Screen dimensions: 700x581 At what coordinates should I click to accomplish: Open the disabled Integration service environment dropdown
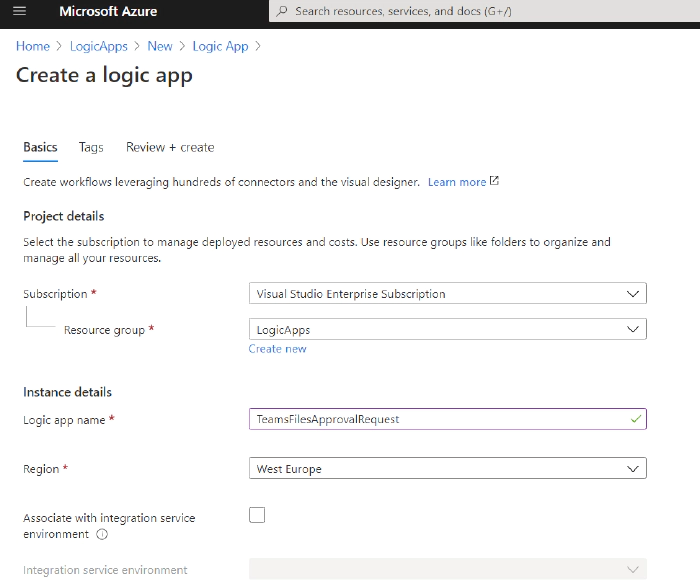click(x=448, y=569)
